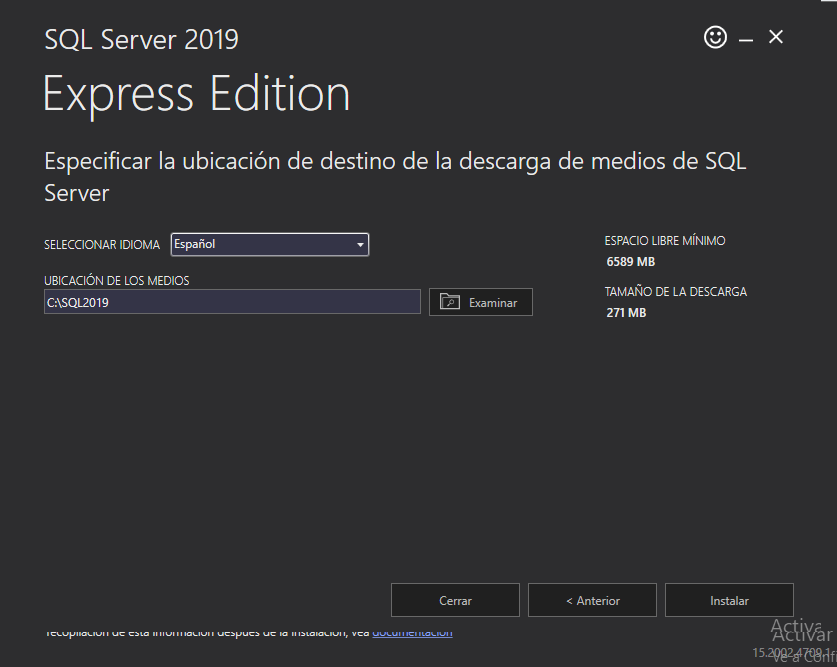Click Examinar to browse for media location
Image resolution: width=837 pixels, height=667 pixels.
[x=480, y=301]
